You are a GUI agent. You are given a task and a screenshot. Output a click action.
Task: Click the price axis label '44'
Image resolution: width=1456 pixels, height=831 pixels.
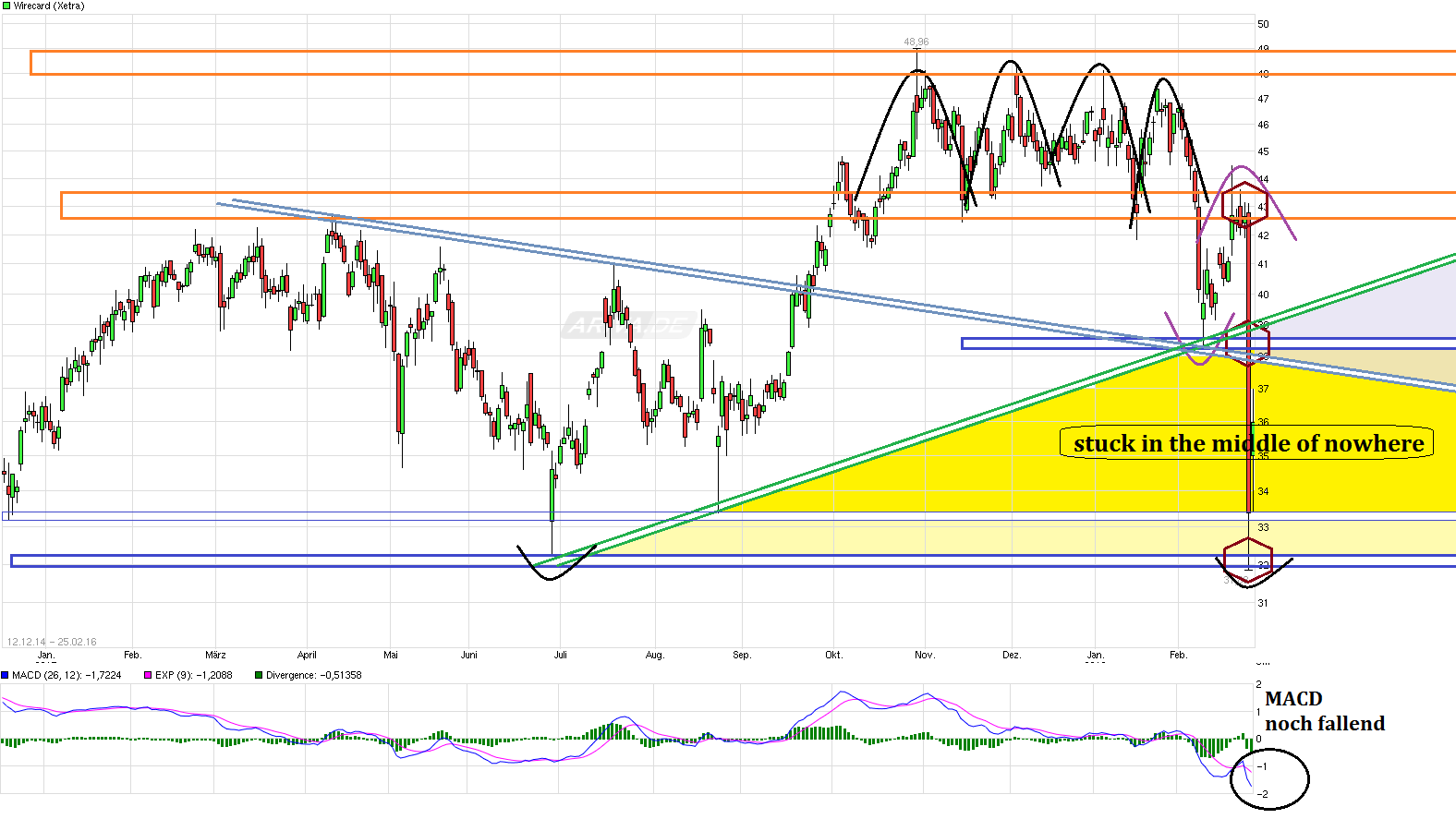1263,179
